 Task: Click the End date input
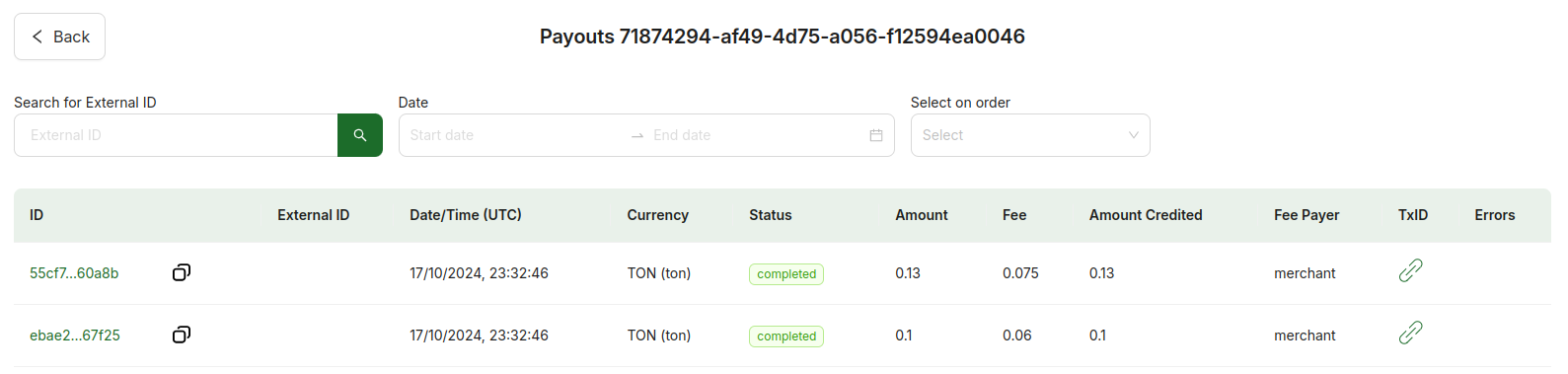(x=755, y=135)
